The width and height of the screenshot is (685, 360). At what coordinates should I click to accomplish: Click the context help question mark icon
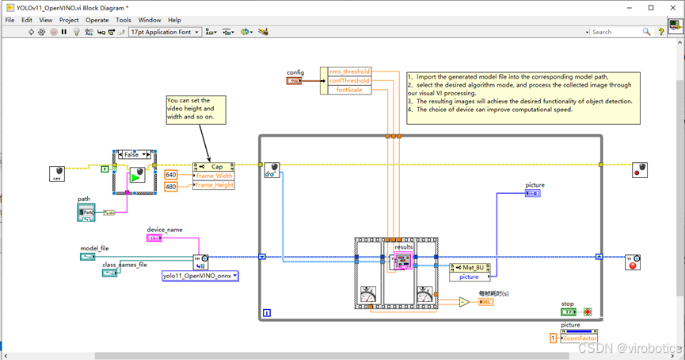pos(661,32)
